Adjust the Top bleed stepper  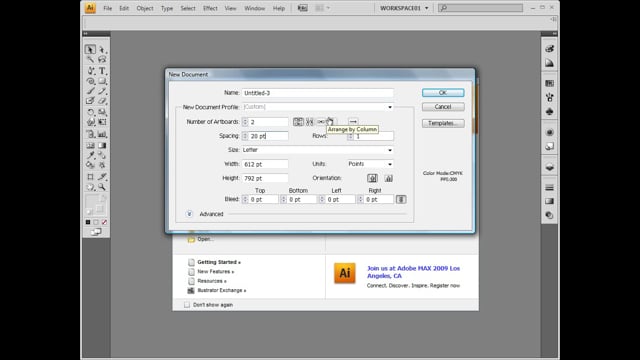coord(245,199)
